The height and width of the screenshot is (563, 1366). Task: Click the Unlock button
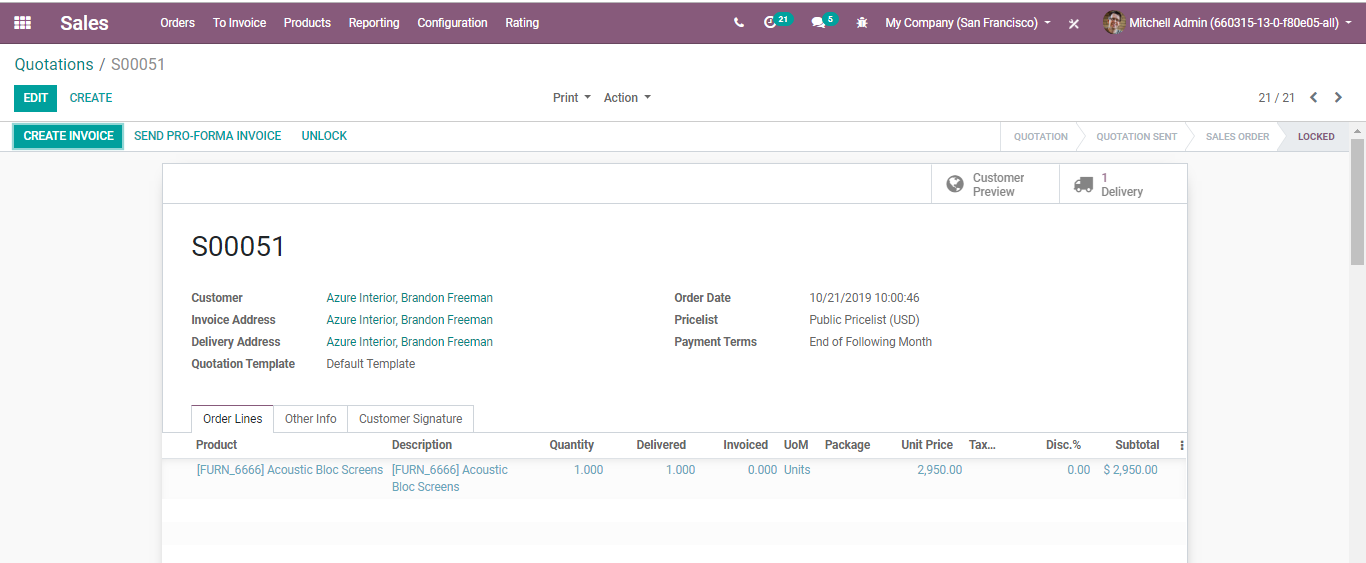324,136
